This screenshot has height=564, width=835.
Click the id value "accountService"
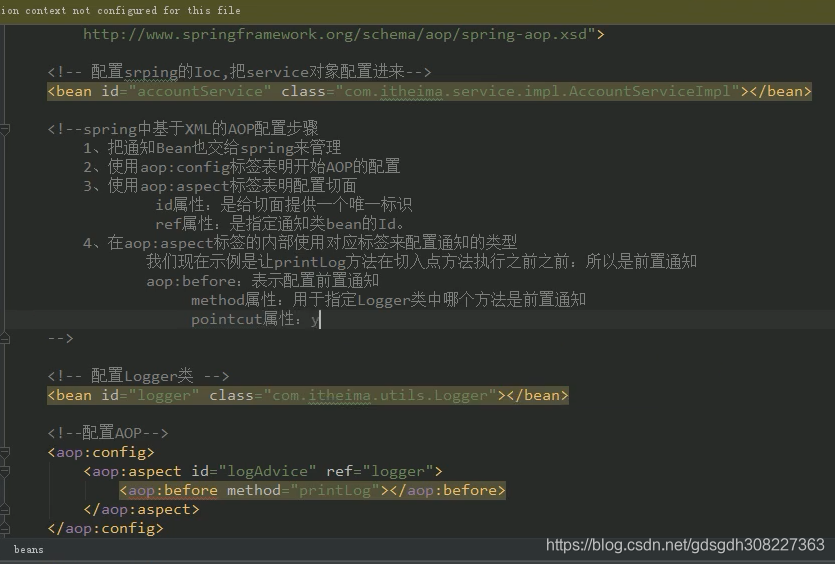[200, 91]
